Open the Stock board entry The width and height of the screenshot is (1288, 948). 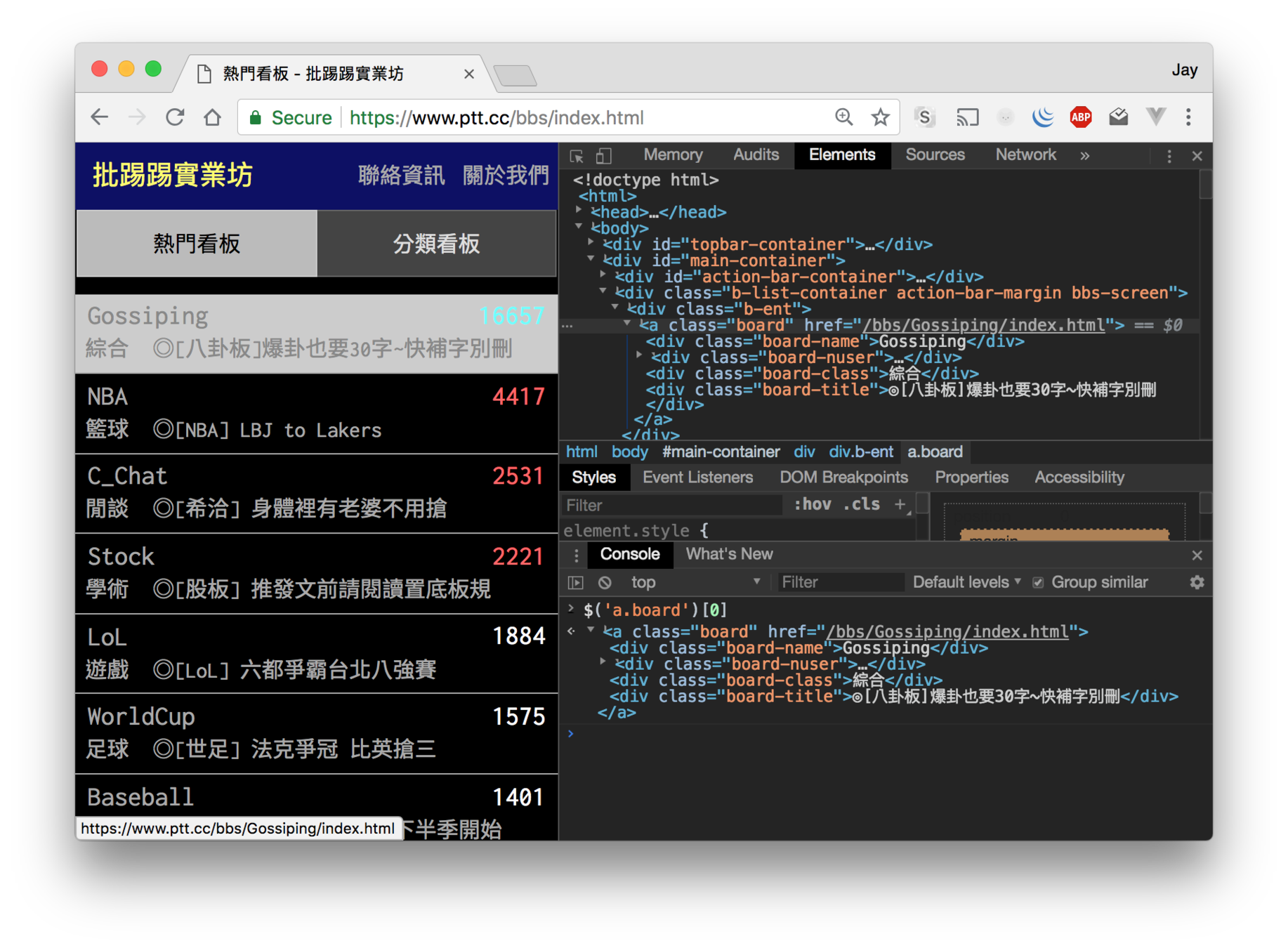317,574
